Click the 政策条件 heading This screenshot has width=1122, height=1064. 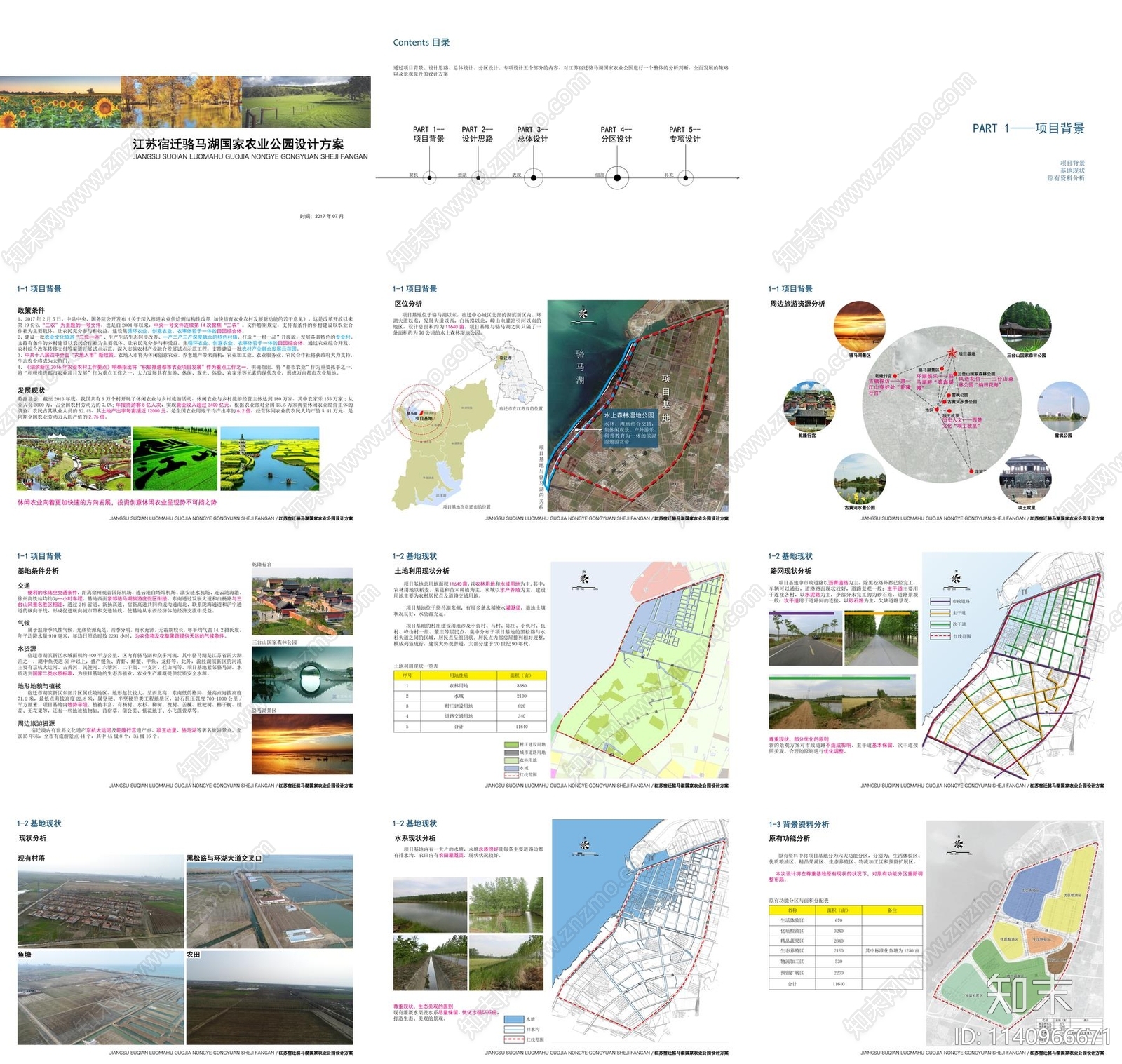(31, 310)
